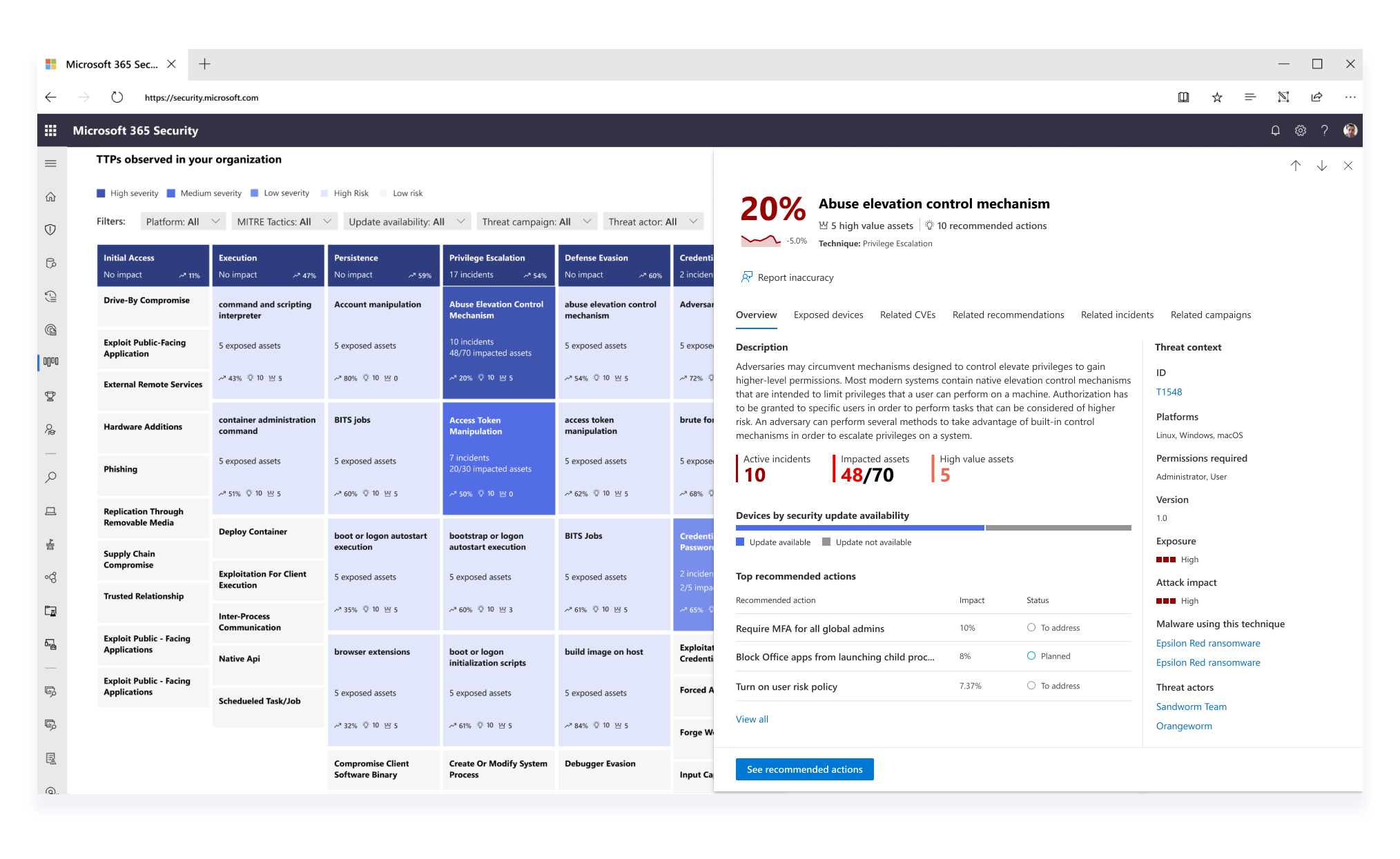Viewport: 1400px width, 859px height.
Task: Click the browser share icon
Action: coord(1316,97)
